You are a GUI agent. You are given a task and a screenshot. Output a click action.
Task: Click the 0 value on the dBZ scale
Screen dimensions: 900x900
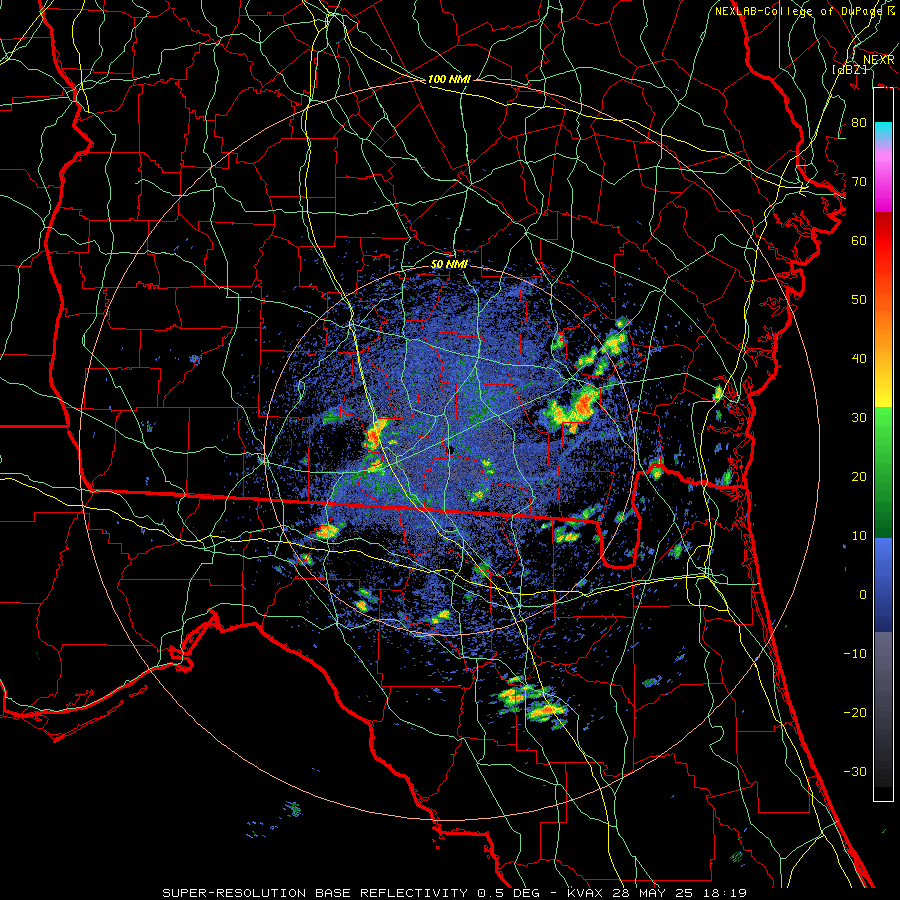click(863, 595)
